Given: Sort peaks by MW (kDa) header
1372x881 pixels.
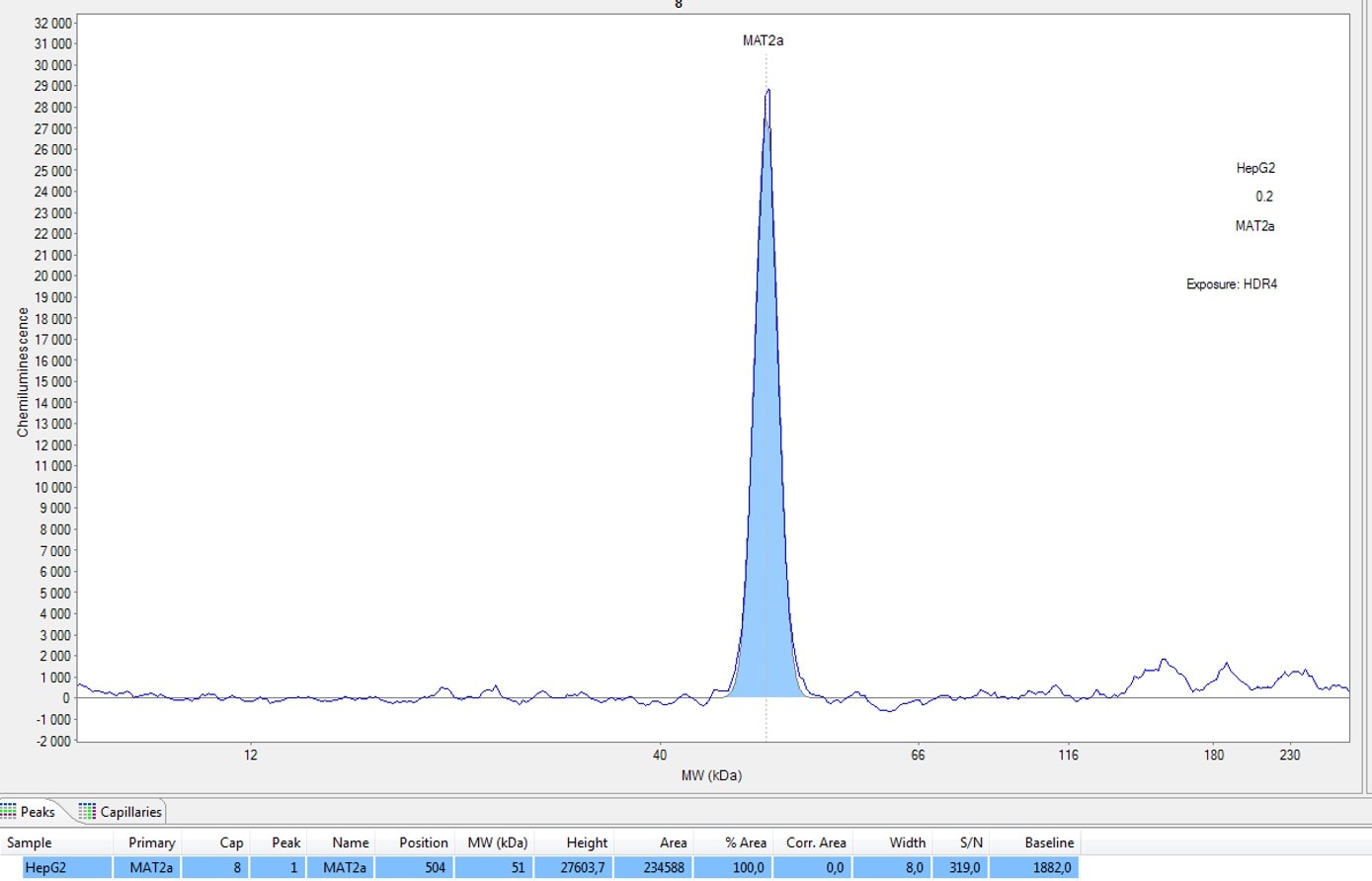Looking at the screenshot, I should [497, 842].
